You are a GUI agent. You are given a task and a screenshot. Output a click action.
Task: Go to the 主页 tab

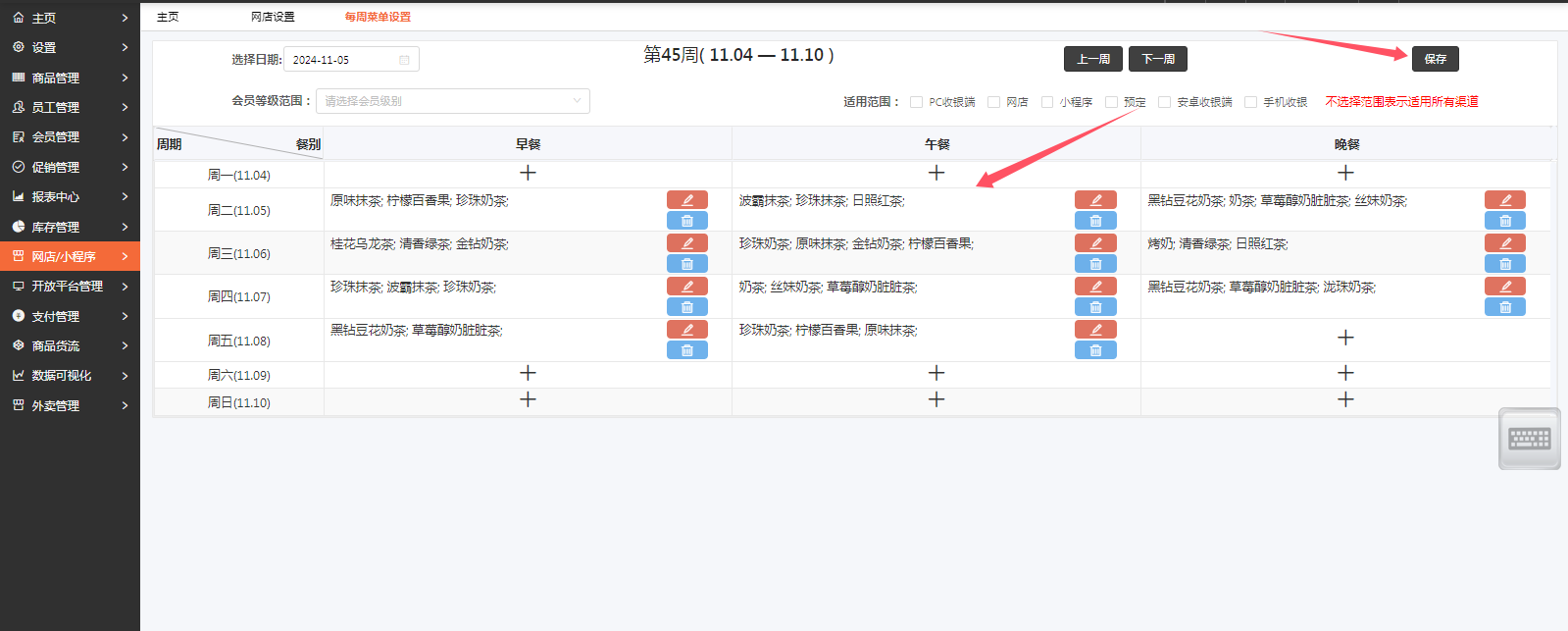pos(168,17)
